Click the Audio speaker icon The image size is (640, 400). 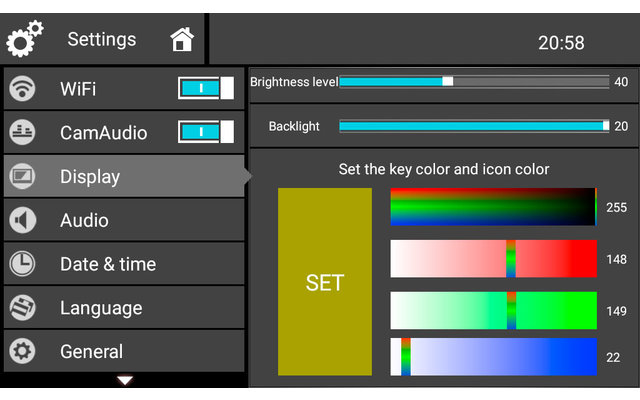21,220
